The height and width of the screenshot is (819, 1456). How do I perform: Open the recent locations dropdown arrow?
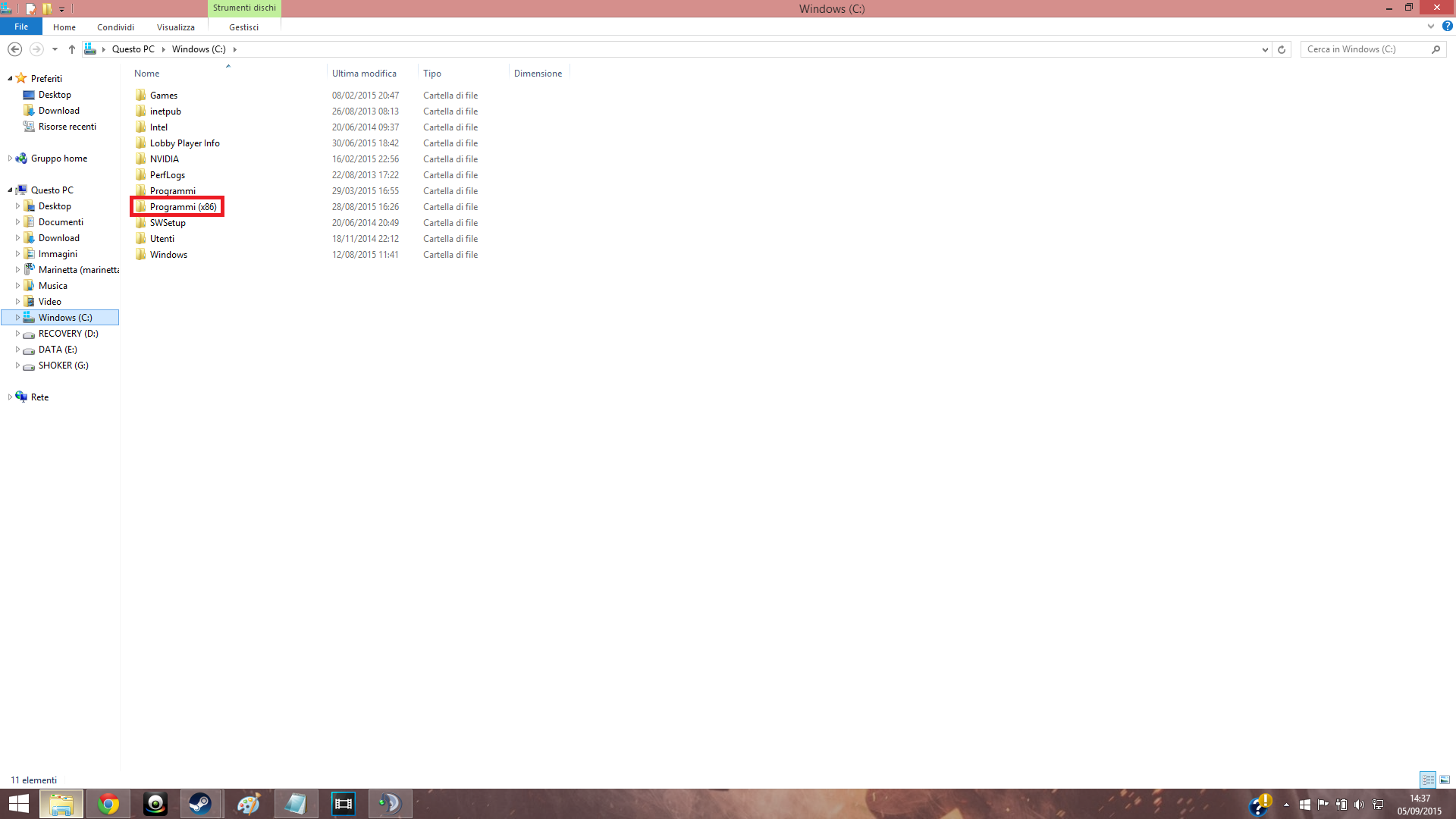[55, 49]
